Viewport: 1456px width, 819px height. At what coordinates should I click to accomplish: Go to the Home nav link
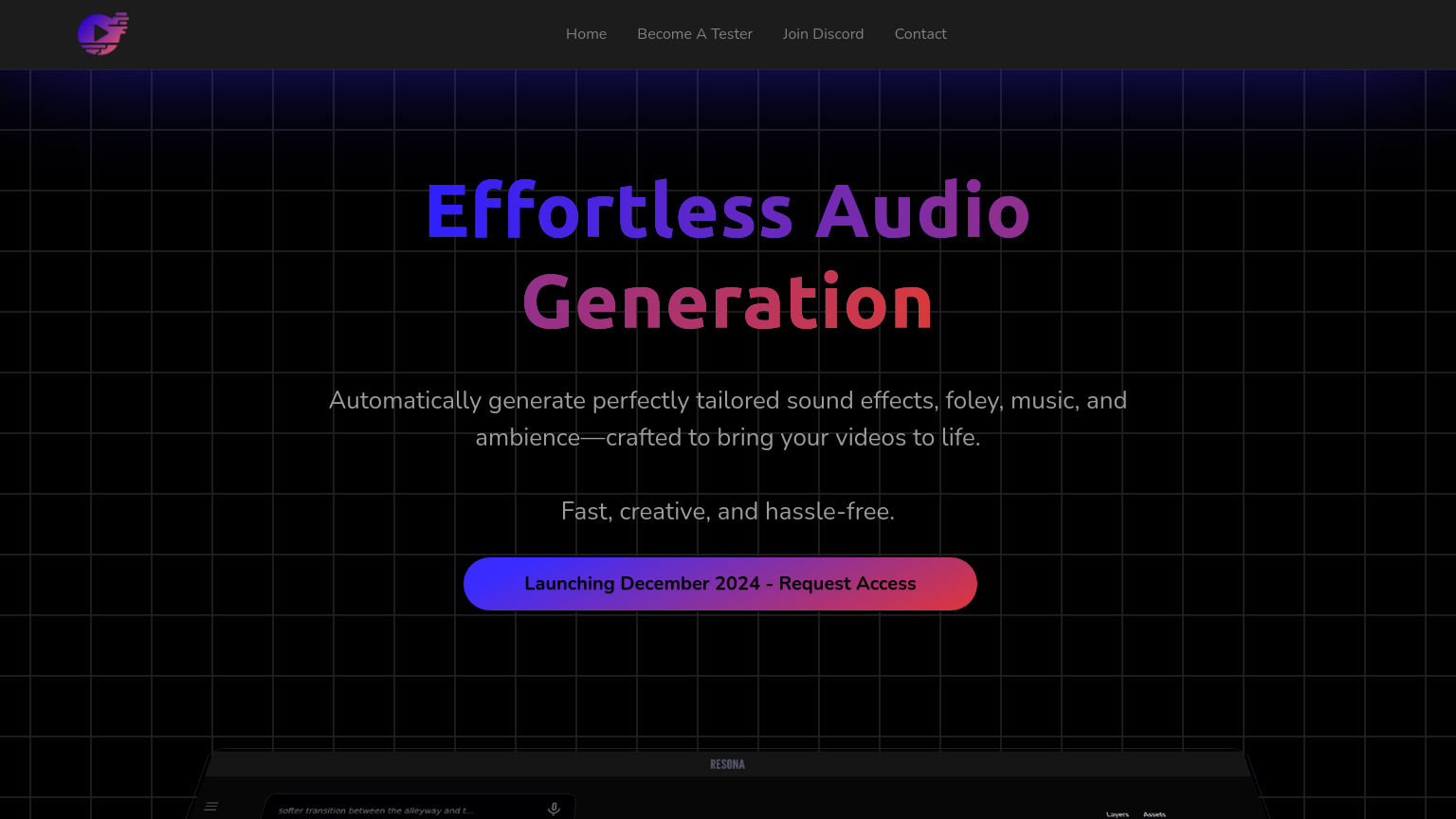coord(586,34)
